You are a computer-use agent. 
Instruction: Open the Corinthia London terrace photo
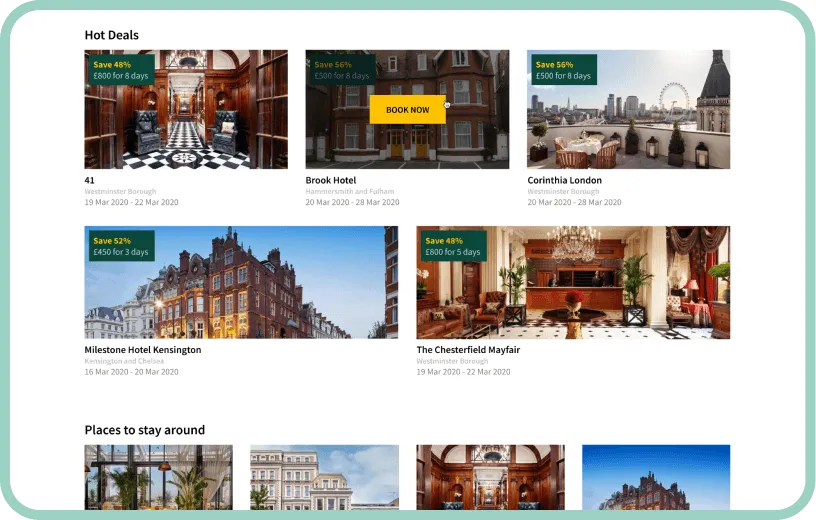[628, 109]
